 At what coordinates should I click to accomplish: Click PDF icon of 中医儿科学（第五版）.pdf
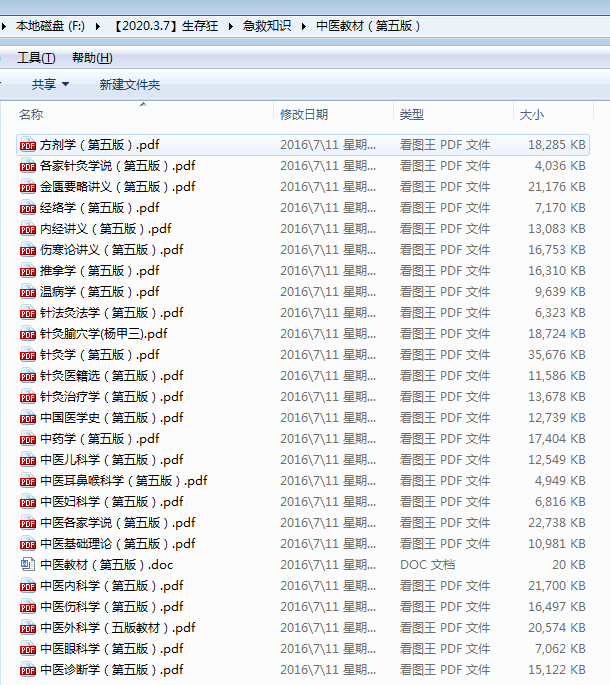coord(28,460)
